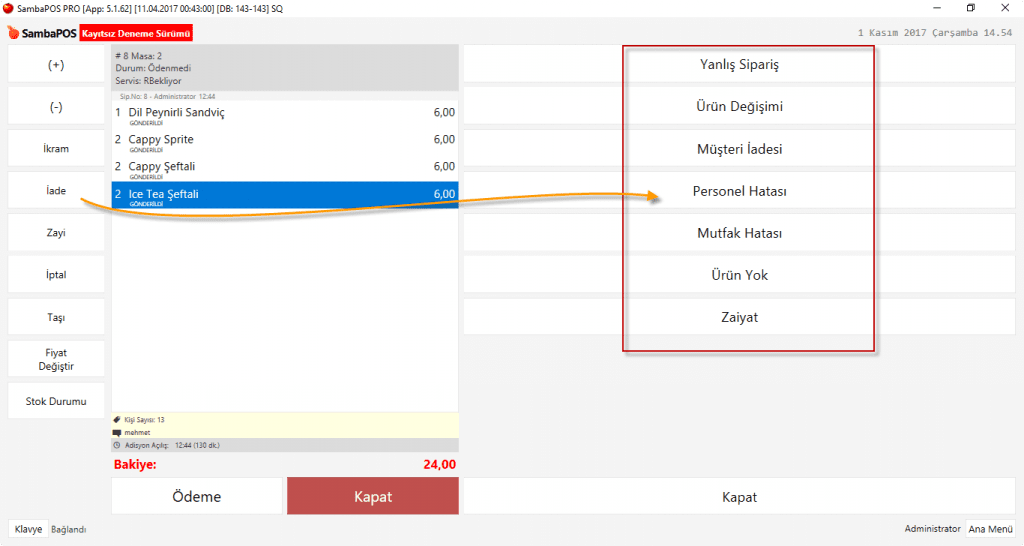Click the Zayi button
The width and height of the screenshot is (1024, 546).
pos(56,233)
